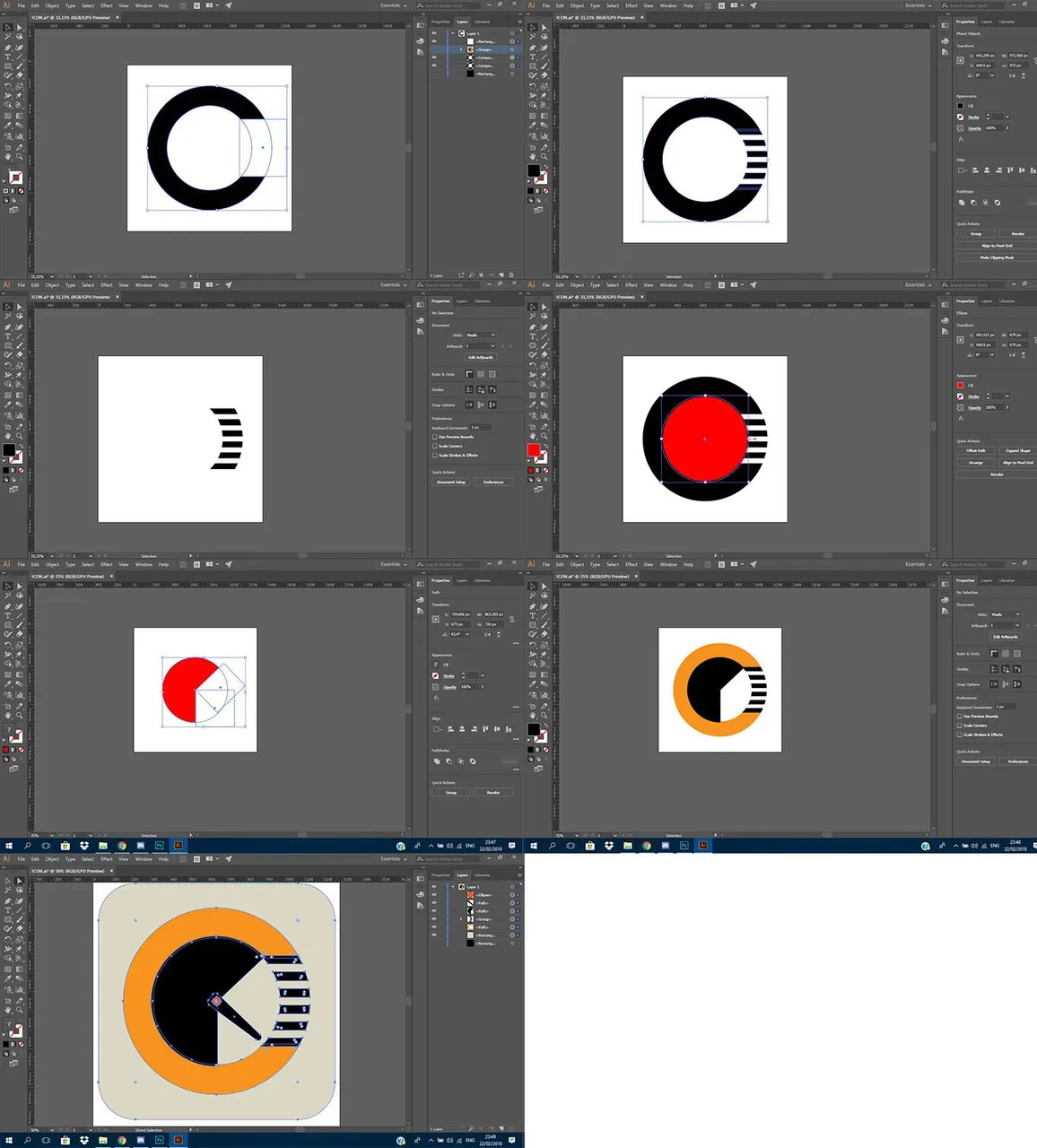1037x1148 pixels.
Task: Open Window menu in orange-ring white-artboard window
Action: pos(668,564)
